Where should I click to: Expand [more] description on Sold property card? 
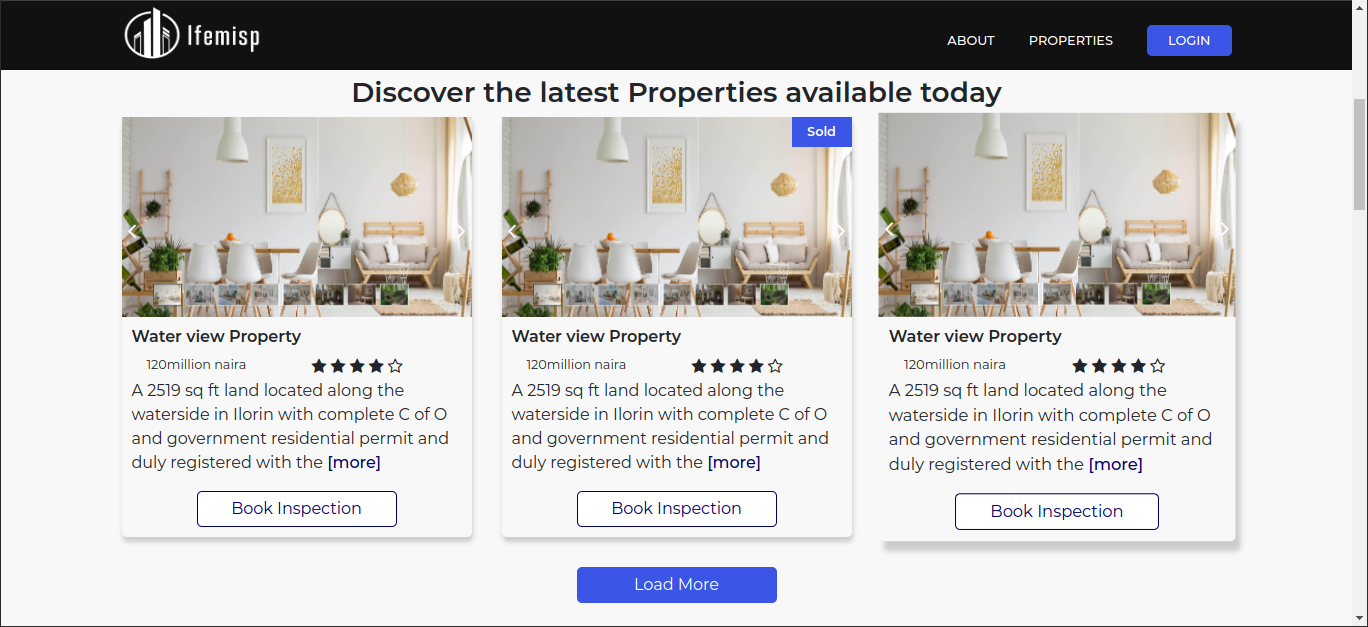click(734, 462)
